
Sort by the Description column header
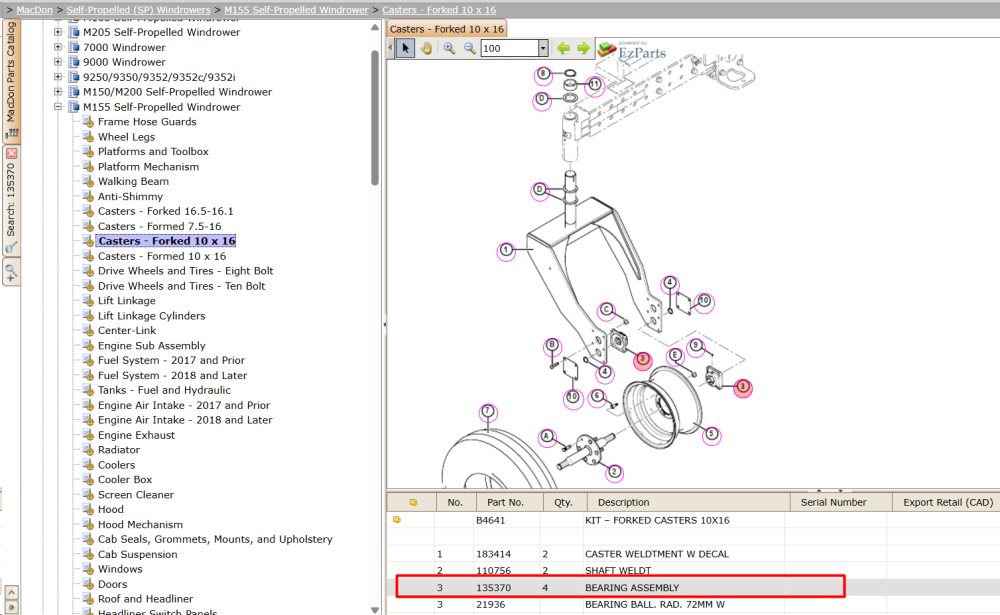(x=689, y=502)
